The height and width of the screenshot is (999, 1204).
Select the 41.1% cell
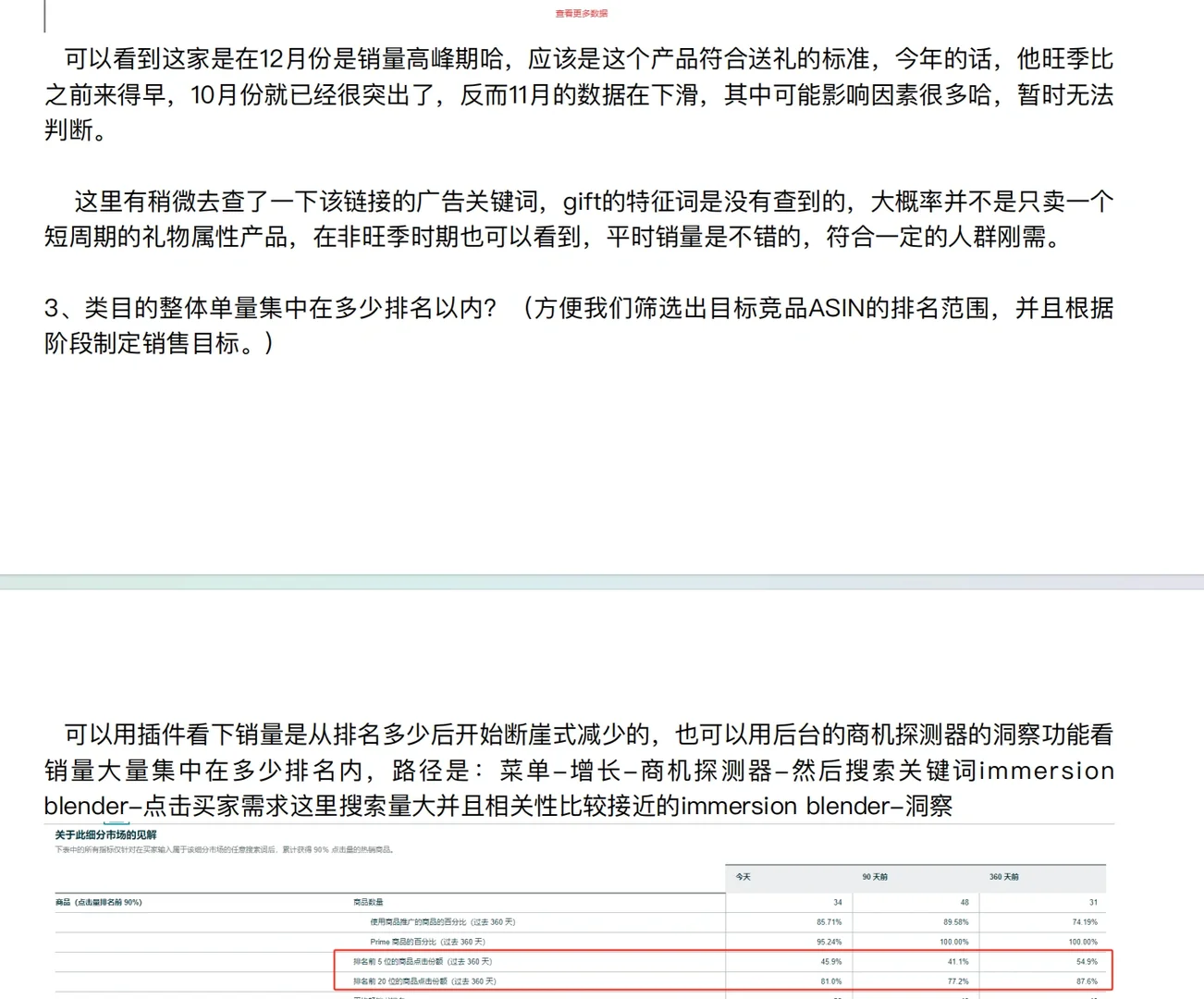coord(958,961)
